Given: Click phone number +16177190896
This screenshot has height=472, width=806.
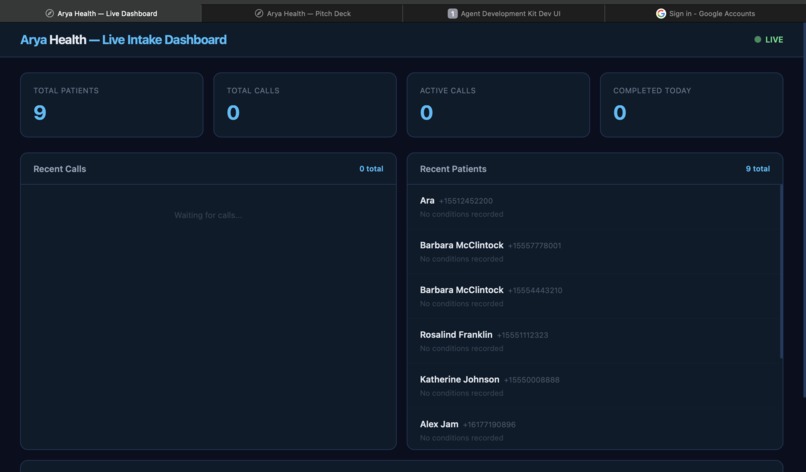Looking at the screenshot, I should point(489,425).
